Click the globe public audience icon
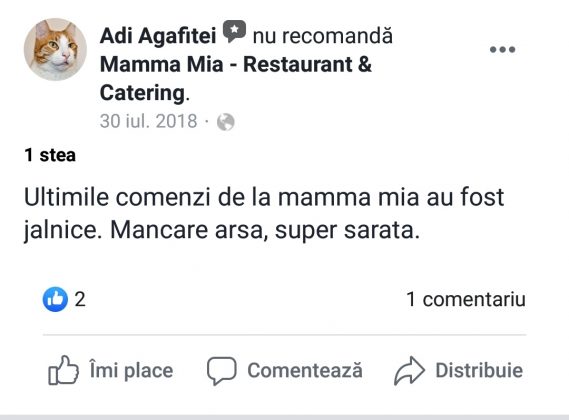569x420 pixels. (226, 122)
